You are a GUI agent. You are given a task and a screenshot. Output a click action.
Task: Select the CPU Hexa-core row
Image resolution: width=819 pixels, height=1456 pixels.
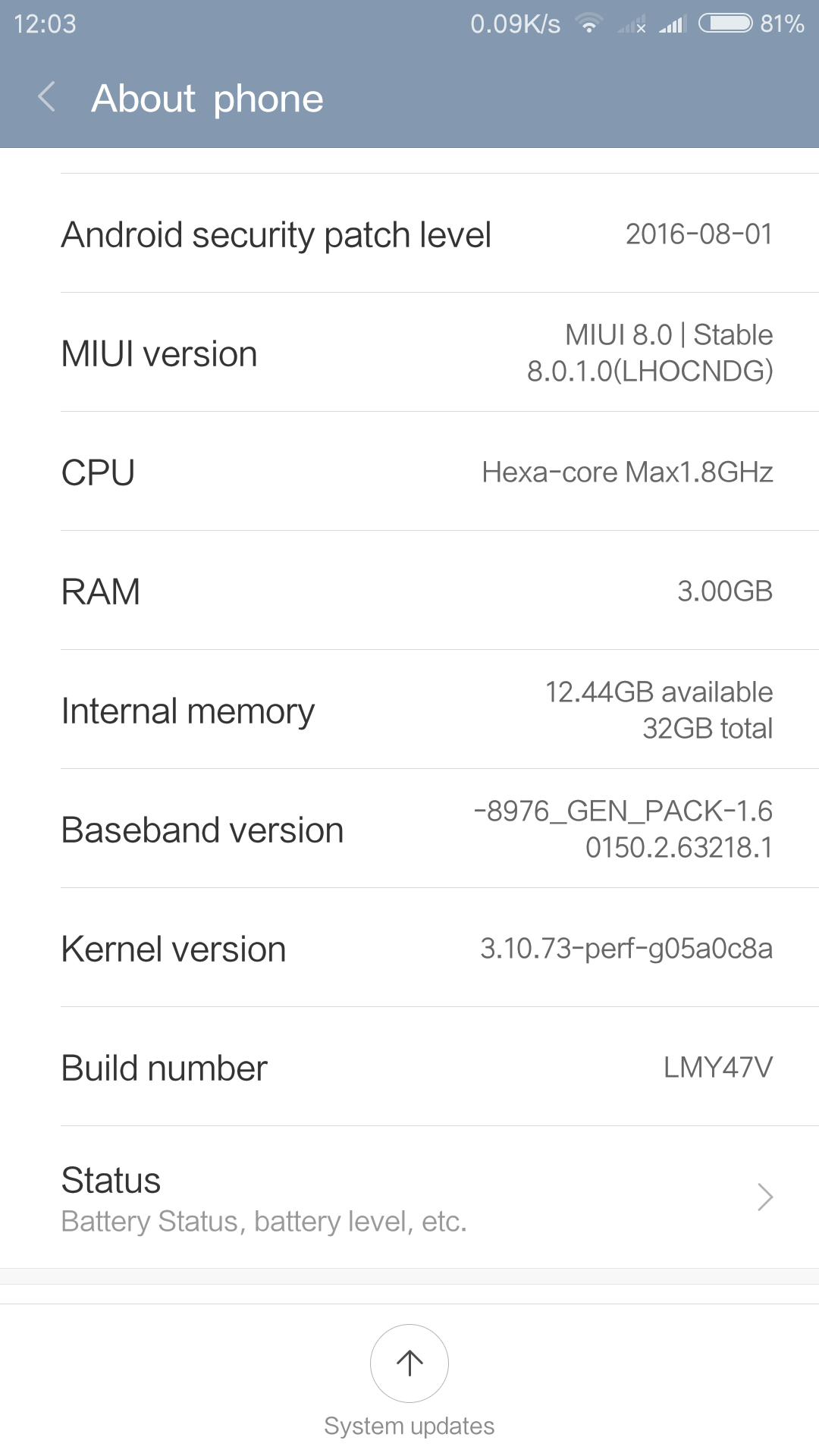[x=409, y=472]
